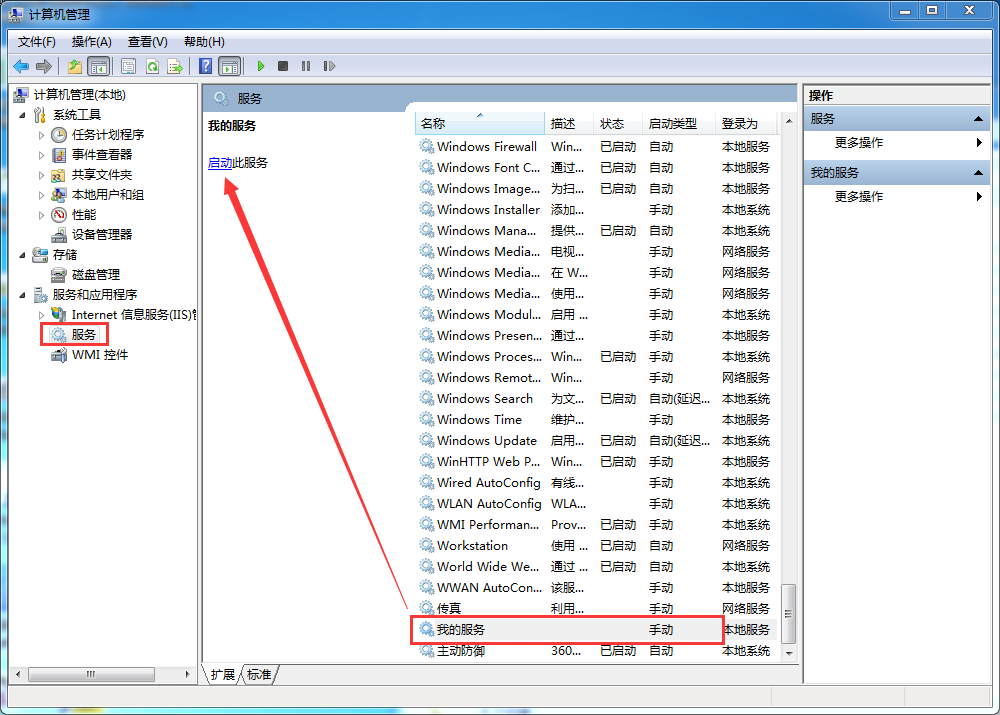The height and width of the screenshot is (715, 1000).
Task: Click the Up one level toolbar icon
Action: tap(75, 66)
